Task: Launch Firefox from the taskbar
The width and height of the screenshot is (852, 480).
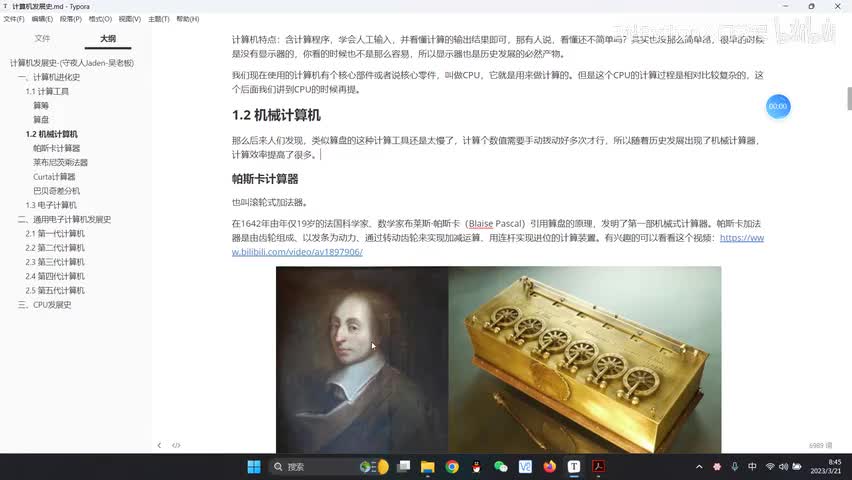Action: pos(549,466)
